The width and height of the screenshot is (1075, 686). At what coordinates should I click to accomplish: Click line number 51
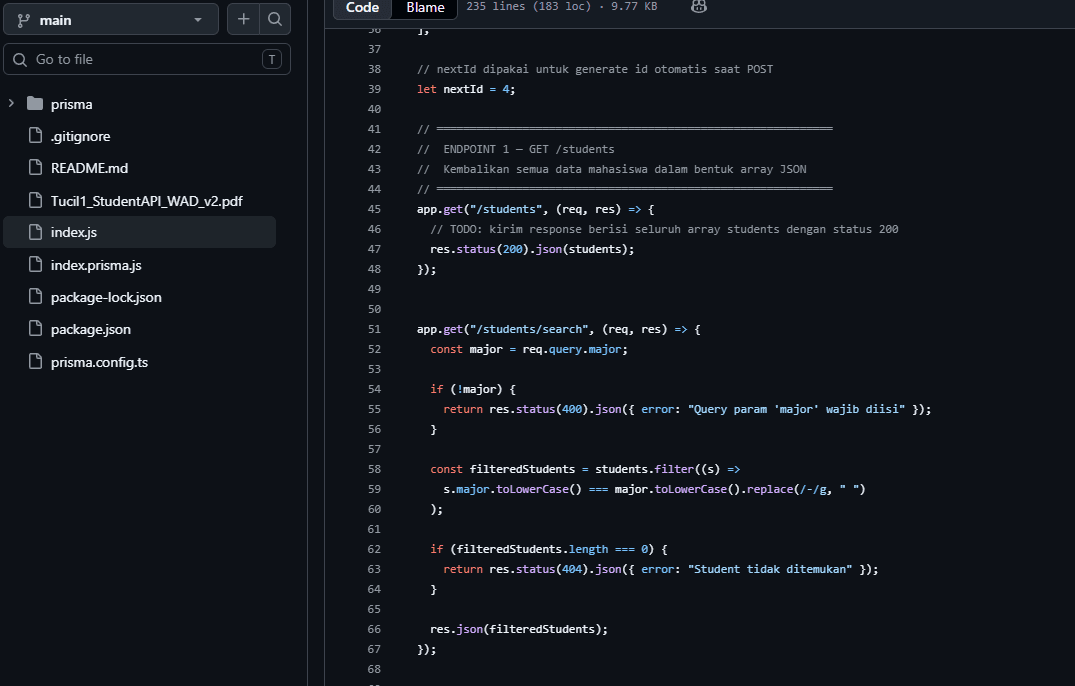(x=374, y=329)
